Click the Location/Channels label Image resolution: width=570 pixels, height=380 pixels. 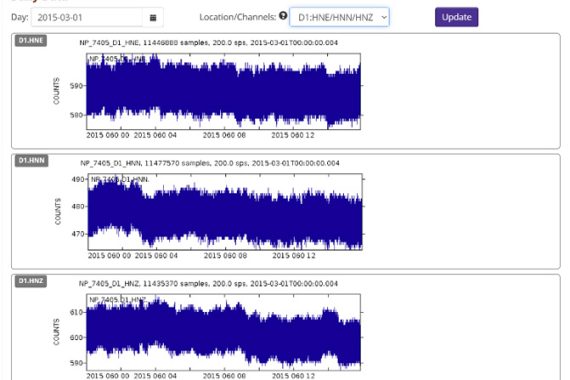237,17
